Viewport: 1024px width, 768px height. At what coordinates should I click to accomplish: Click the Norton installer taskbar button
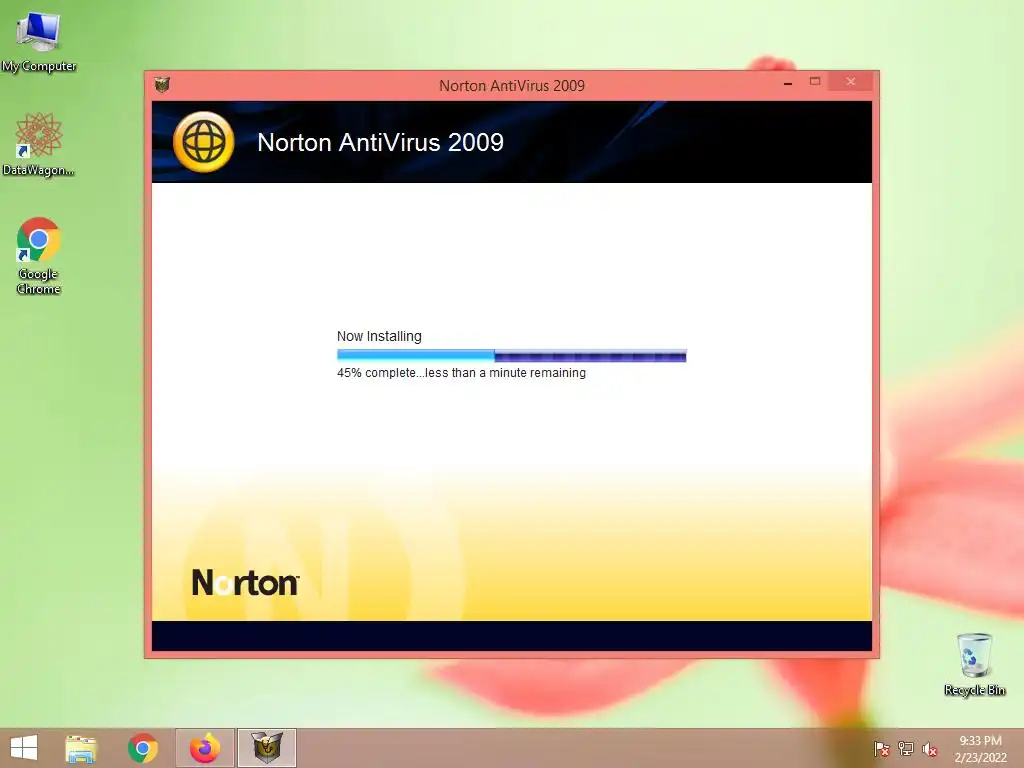[x=266, y=748]
